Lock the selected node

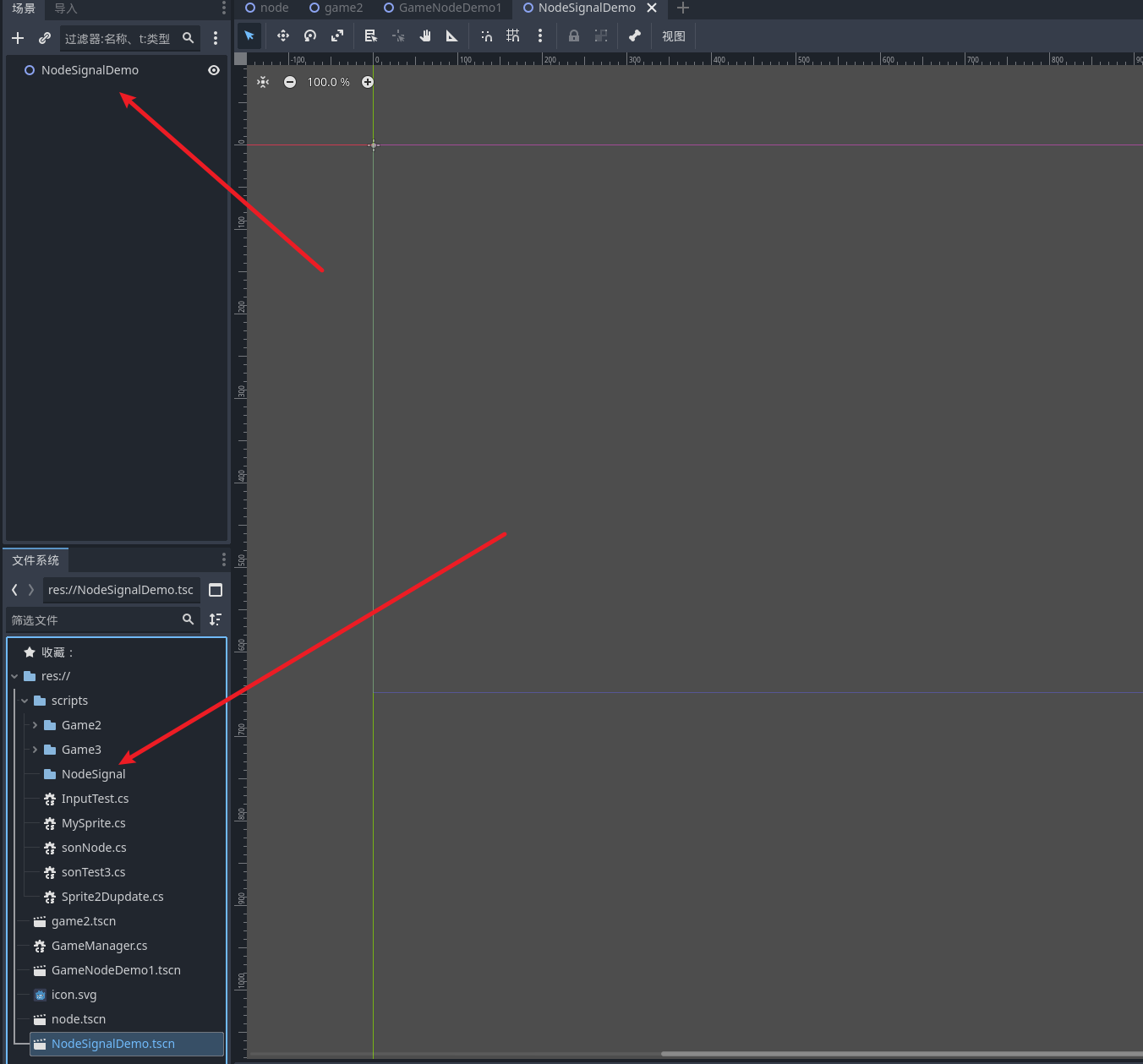tap(574, 35)
